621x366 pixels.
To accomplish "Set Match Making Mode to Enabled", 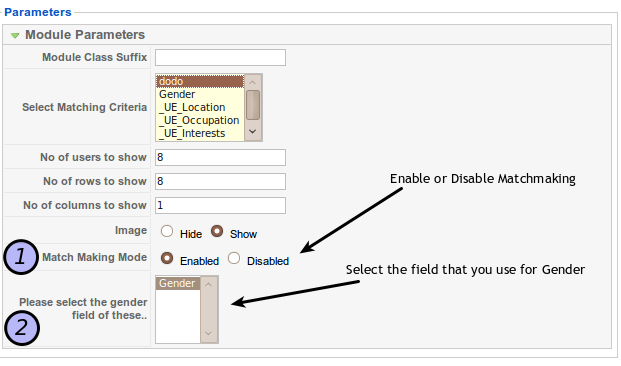I will [x=167, y=258].
